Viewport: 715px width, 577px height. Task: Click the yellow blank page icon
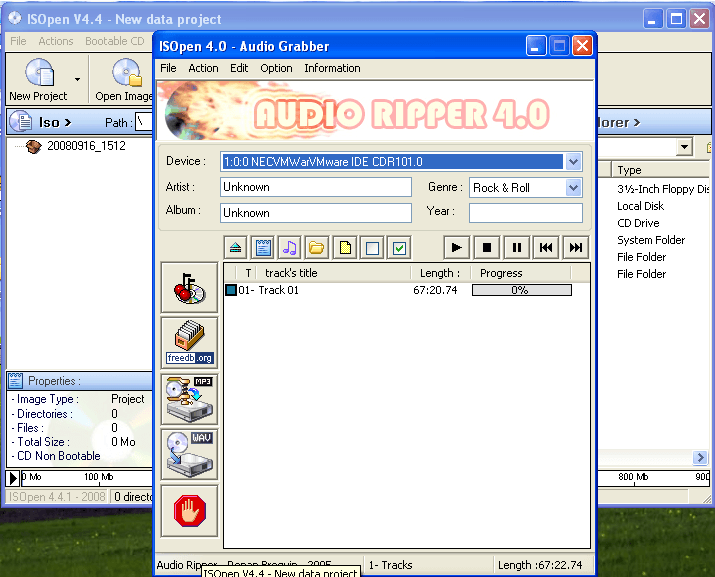(345, 248)
